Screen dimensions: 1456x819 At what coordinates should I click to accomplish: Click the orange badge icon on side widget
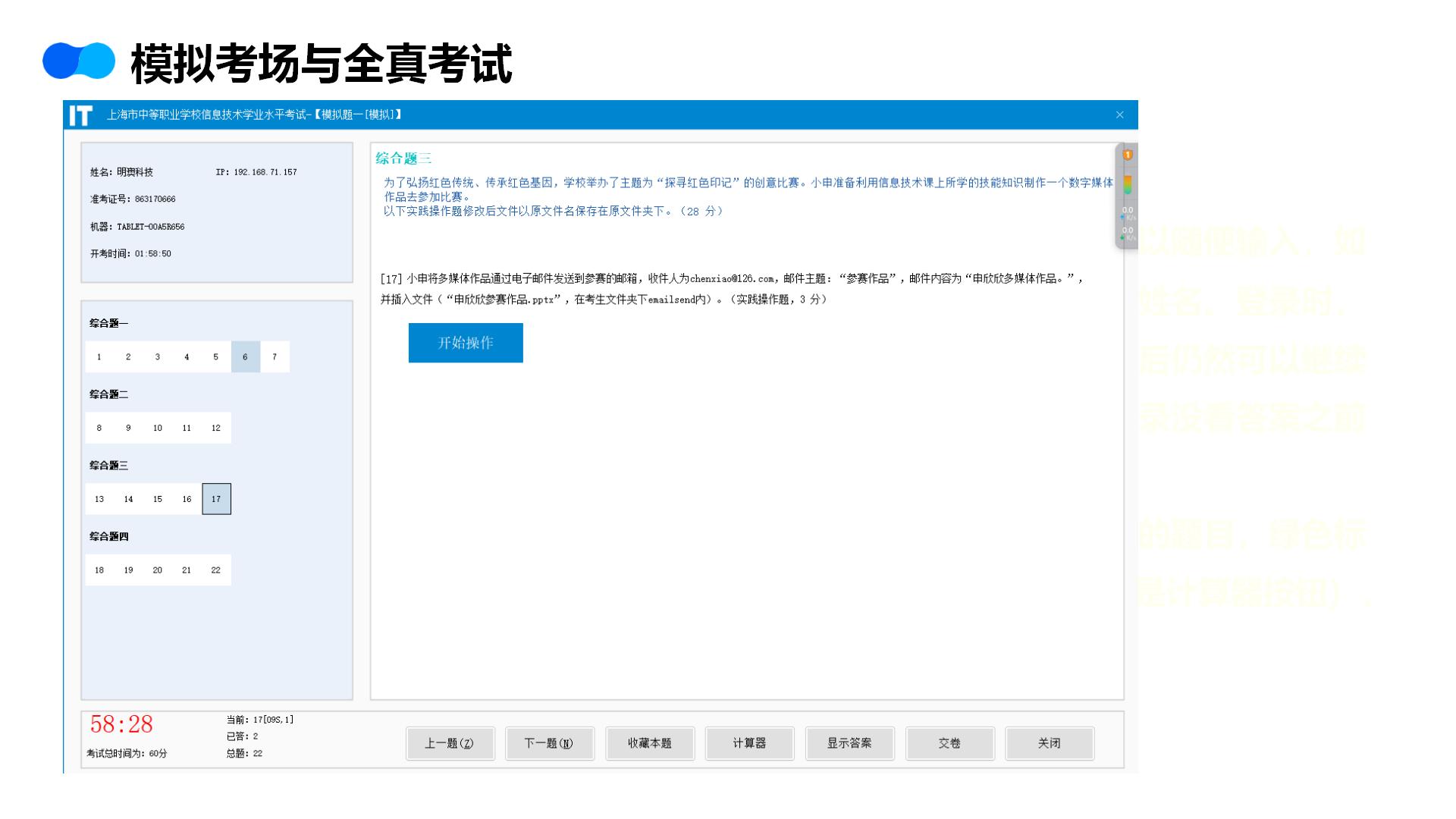1128,155
